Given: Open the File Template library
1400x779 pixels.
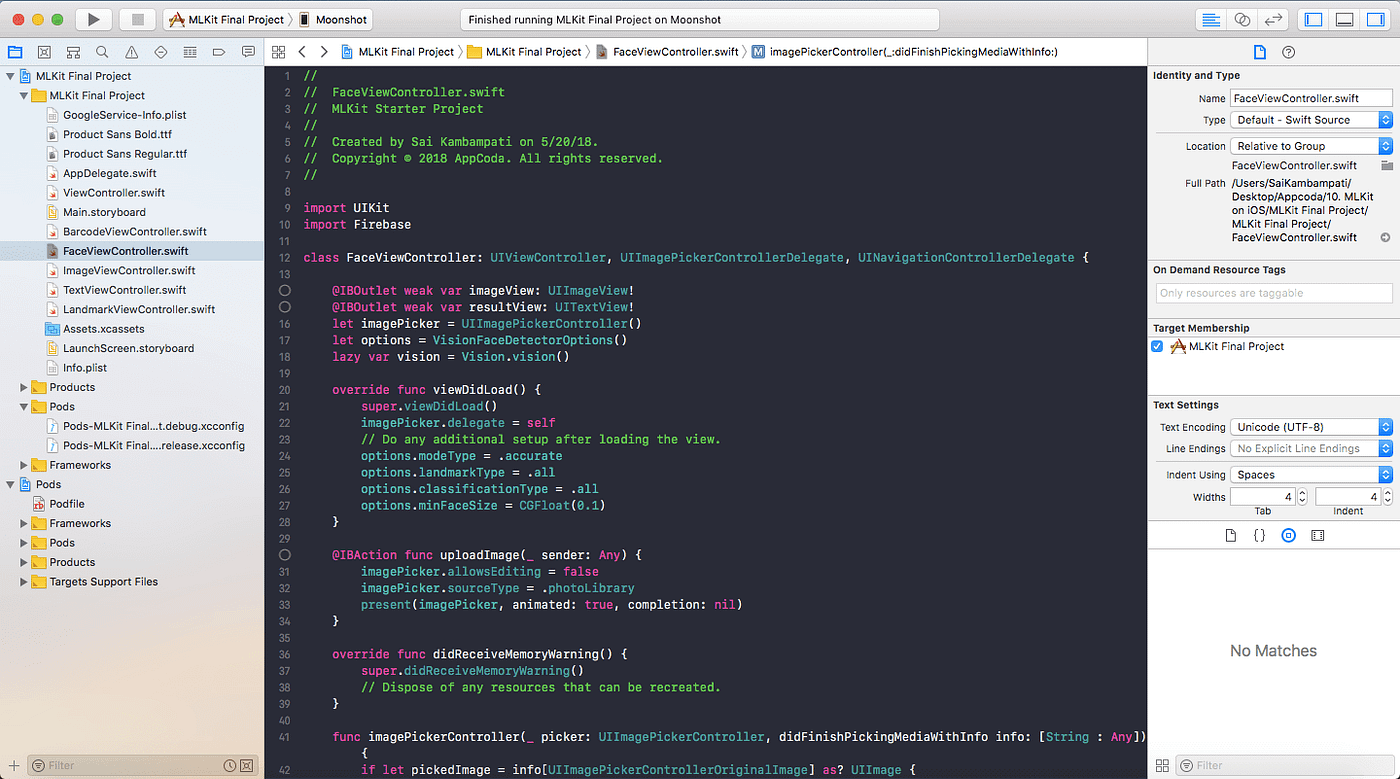Looking at the screenshot, I should [1229, 535].
